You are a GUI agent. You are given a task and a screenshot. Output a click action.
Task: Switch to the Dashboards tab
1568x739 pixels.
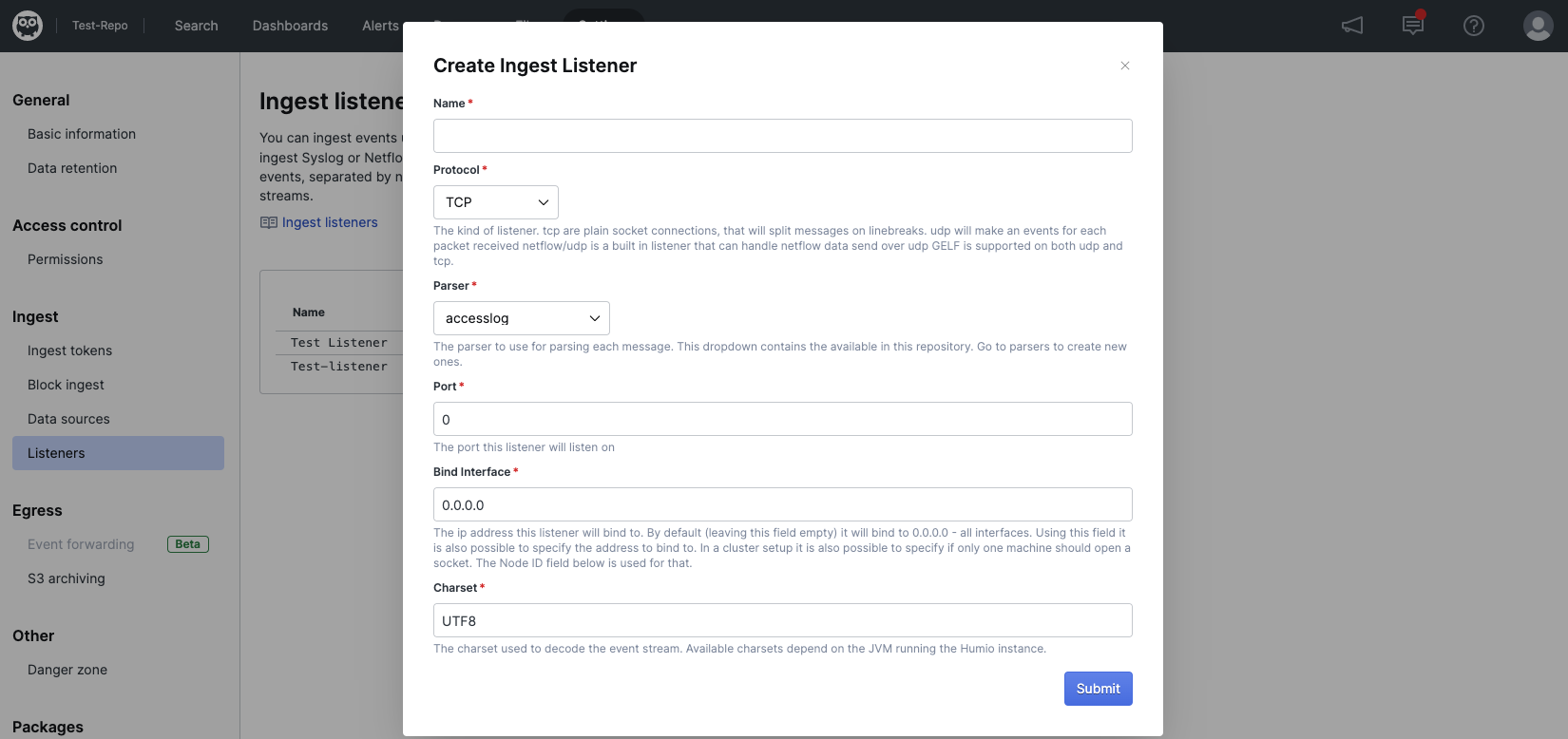point(290,26)
